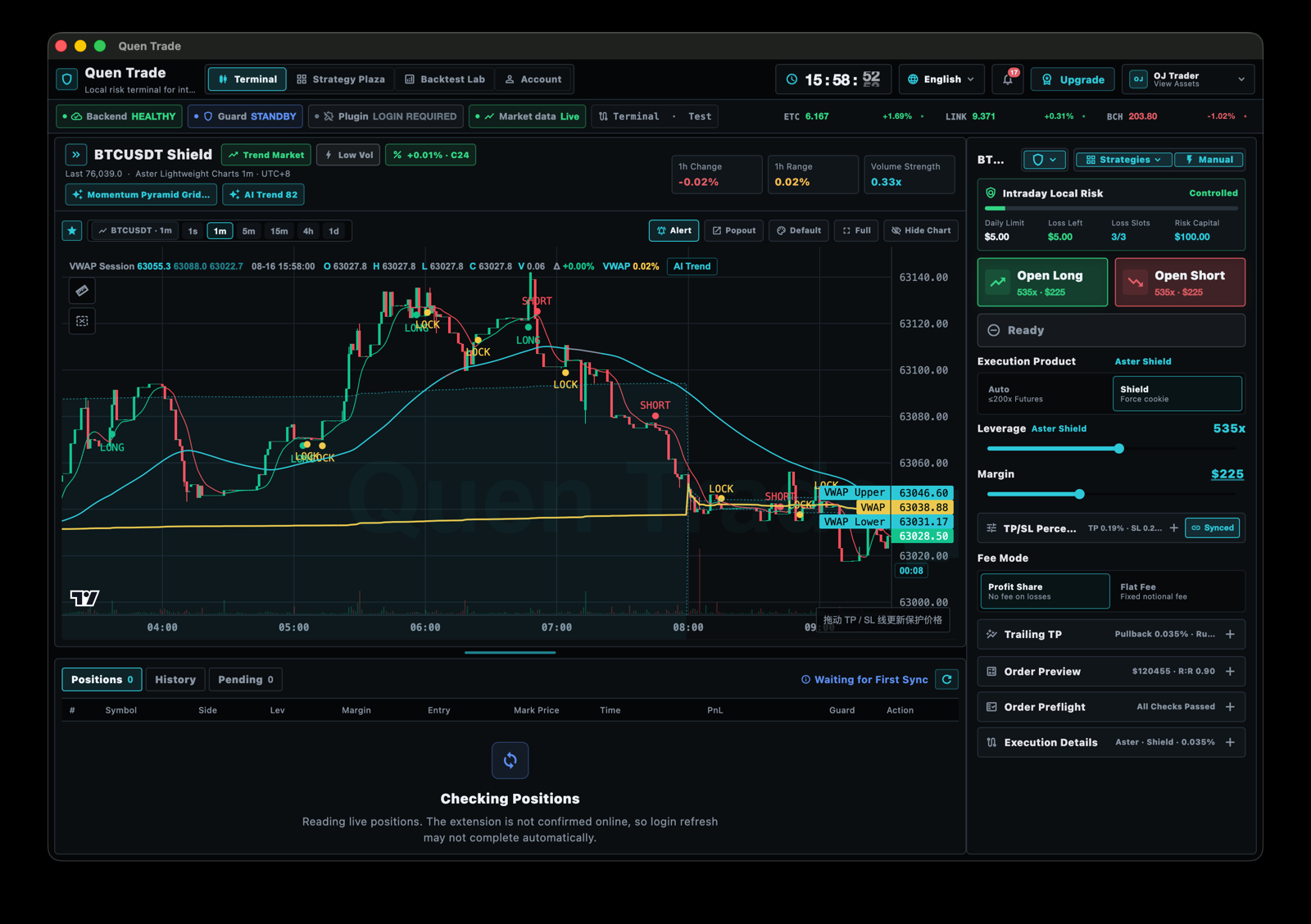The height and width of the screenshot is (924, 1311).
Task: Expand the TP/SL Percent section plus
Action: coord(1174,528)
